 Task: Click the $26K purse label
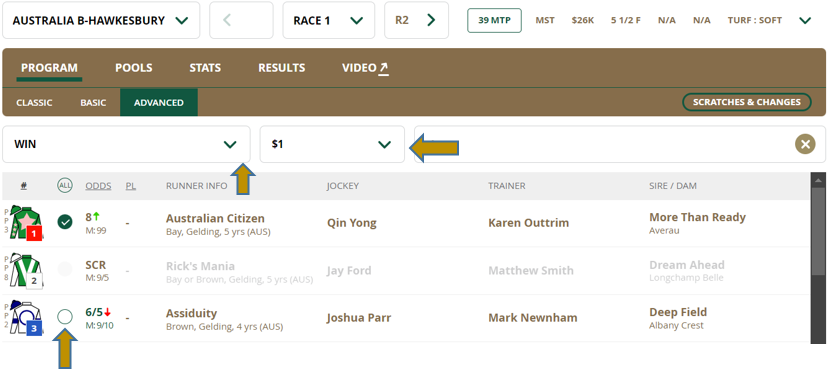click(x=583, y=20)
